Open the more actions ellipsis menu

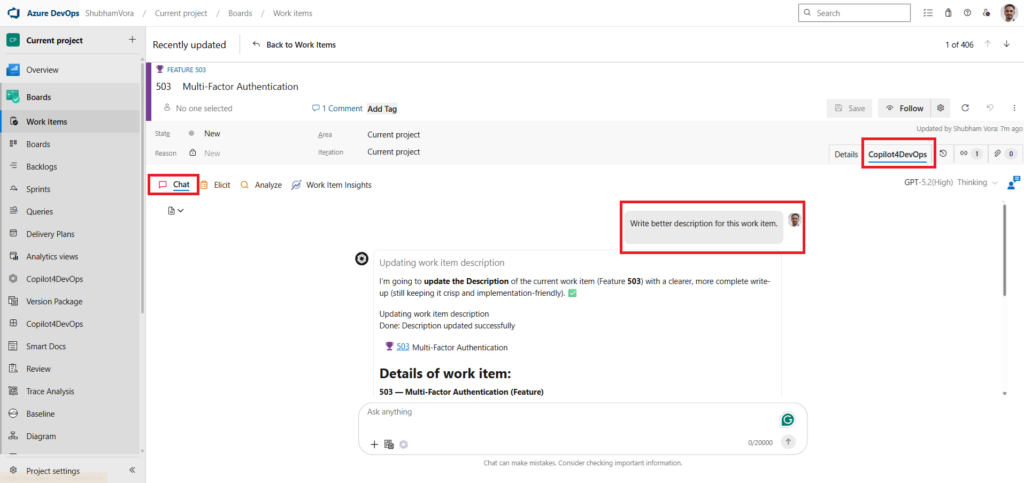pyautogui.click(x=1014, y=108)
